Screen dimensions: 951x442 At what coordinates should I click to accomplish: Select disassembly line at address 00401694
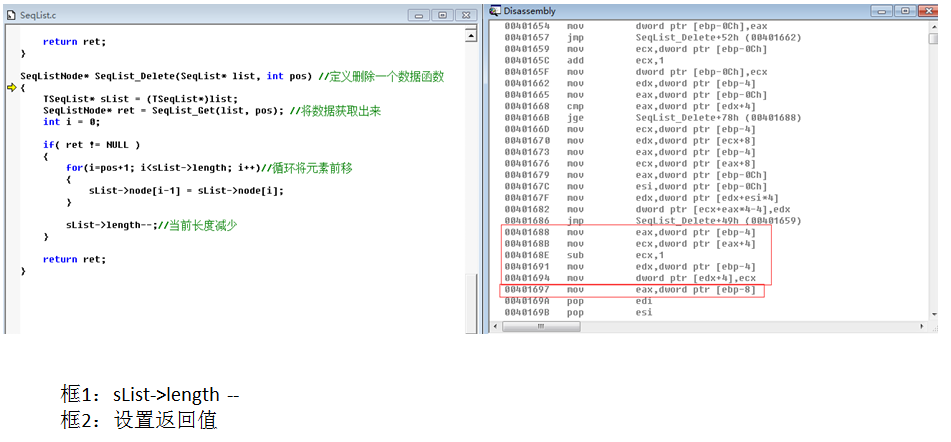pos(630,278)
